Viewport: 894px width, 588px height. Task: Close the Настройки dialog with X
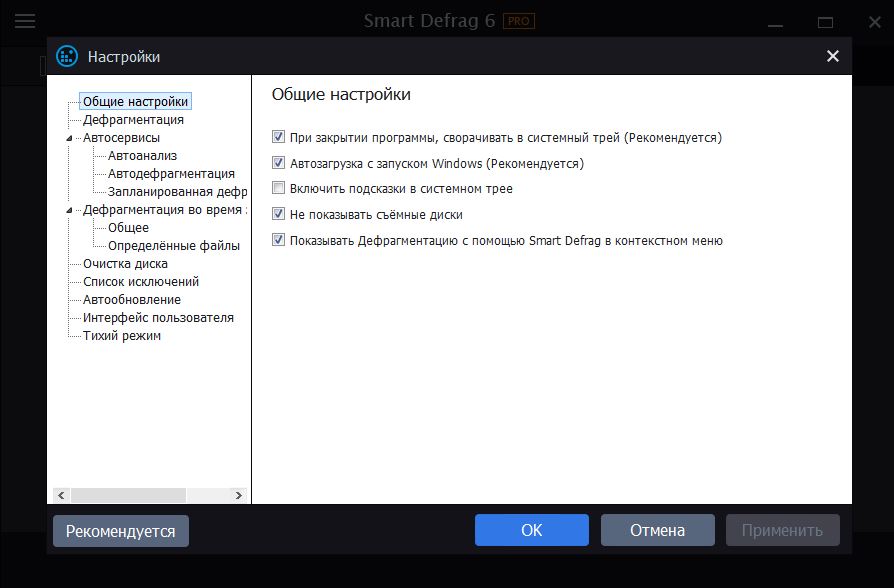pyautogui.click(x=832, y=56)
